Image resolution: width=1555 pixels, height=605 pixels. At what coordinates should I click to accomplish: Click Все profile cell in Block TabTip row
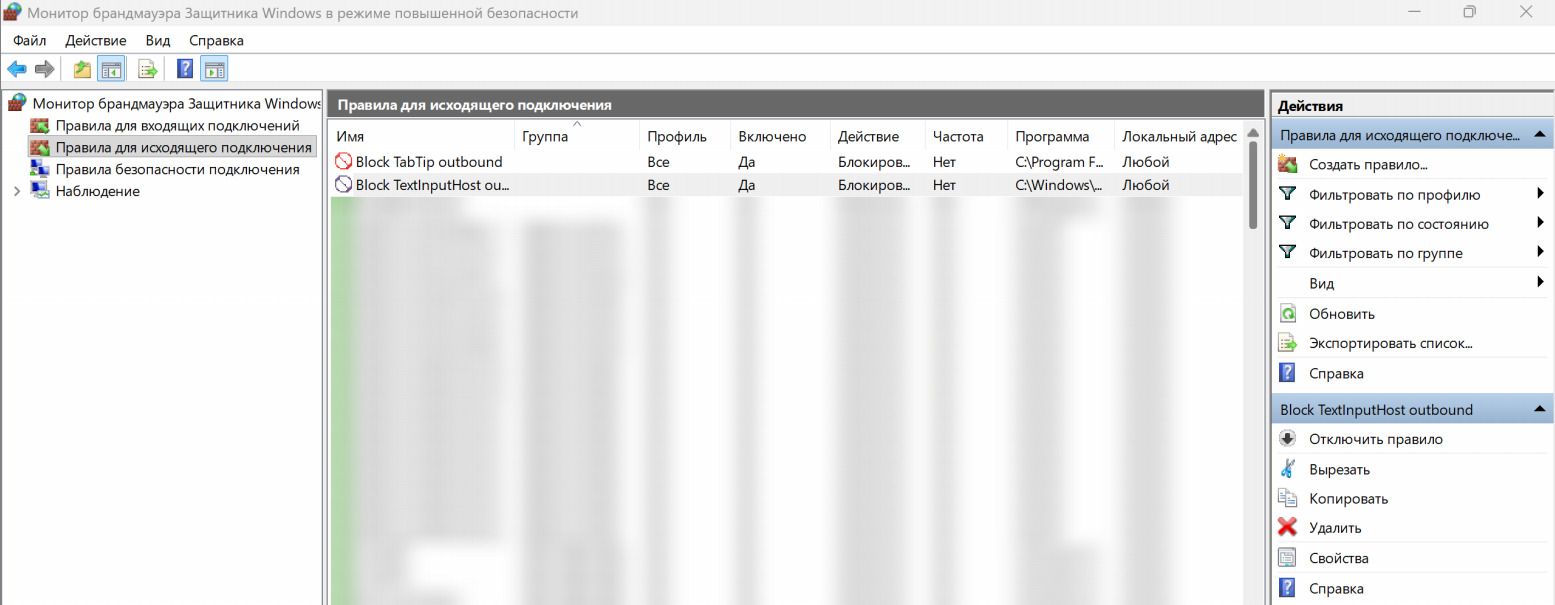click(658, 162)
